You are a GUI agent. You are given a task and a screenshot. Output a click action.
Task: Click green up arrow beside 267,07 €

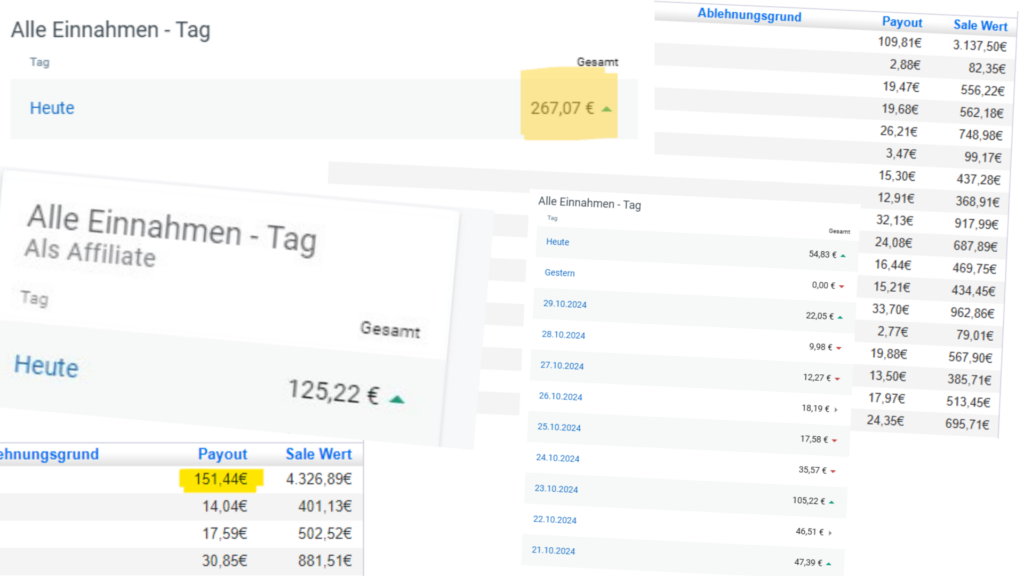pyautogui.click(x=607, y=109)
